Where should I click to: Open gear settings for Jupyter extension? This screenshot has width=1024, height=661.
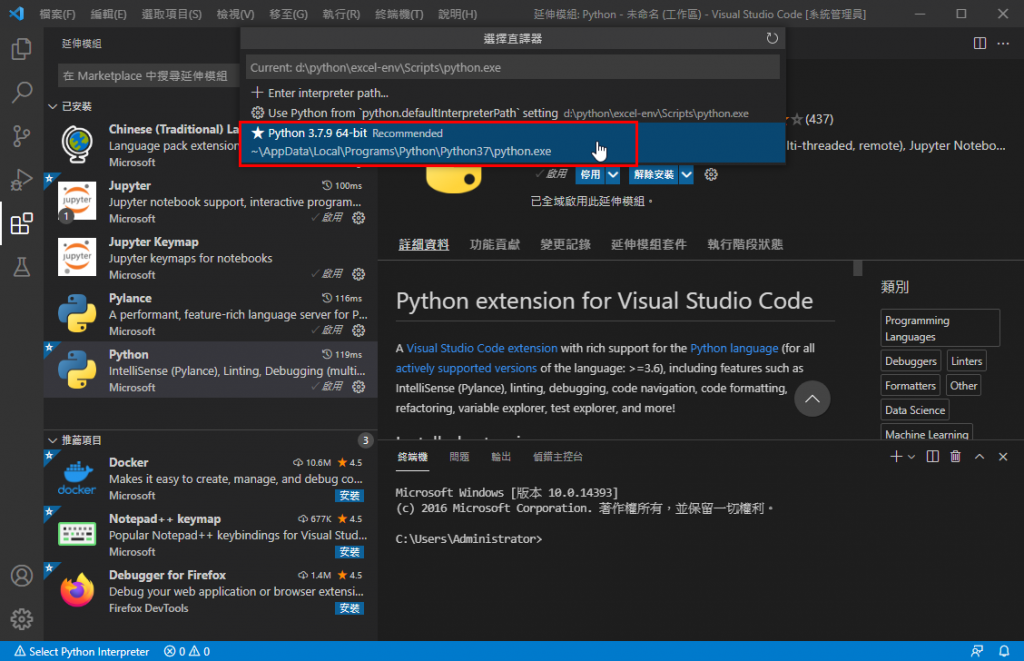coord(359,218)
